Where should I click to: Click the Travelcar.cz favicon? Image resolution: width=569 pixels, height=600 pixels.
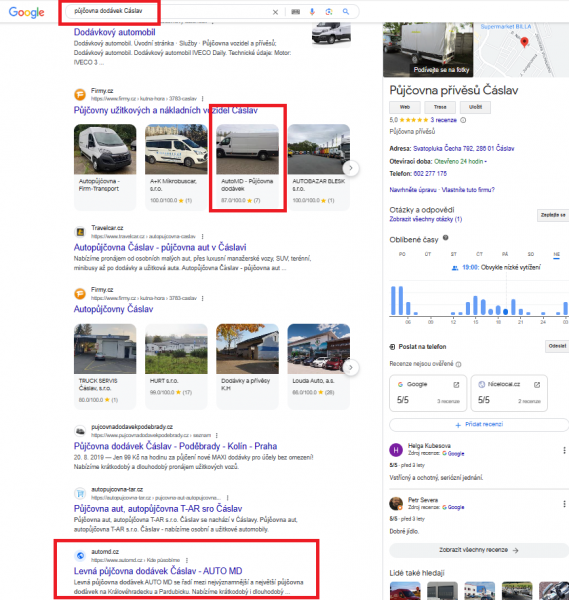80,232
